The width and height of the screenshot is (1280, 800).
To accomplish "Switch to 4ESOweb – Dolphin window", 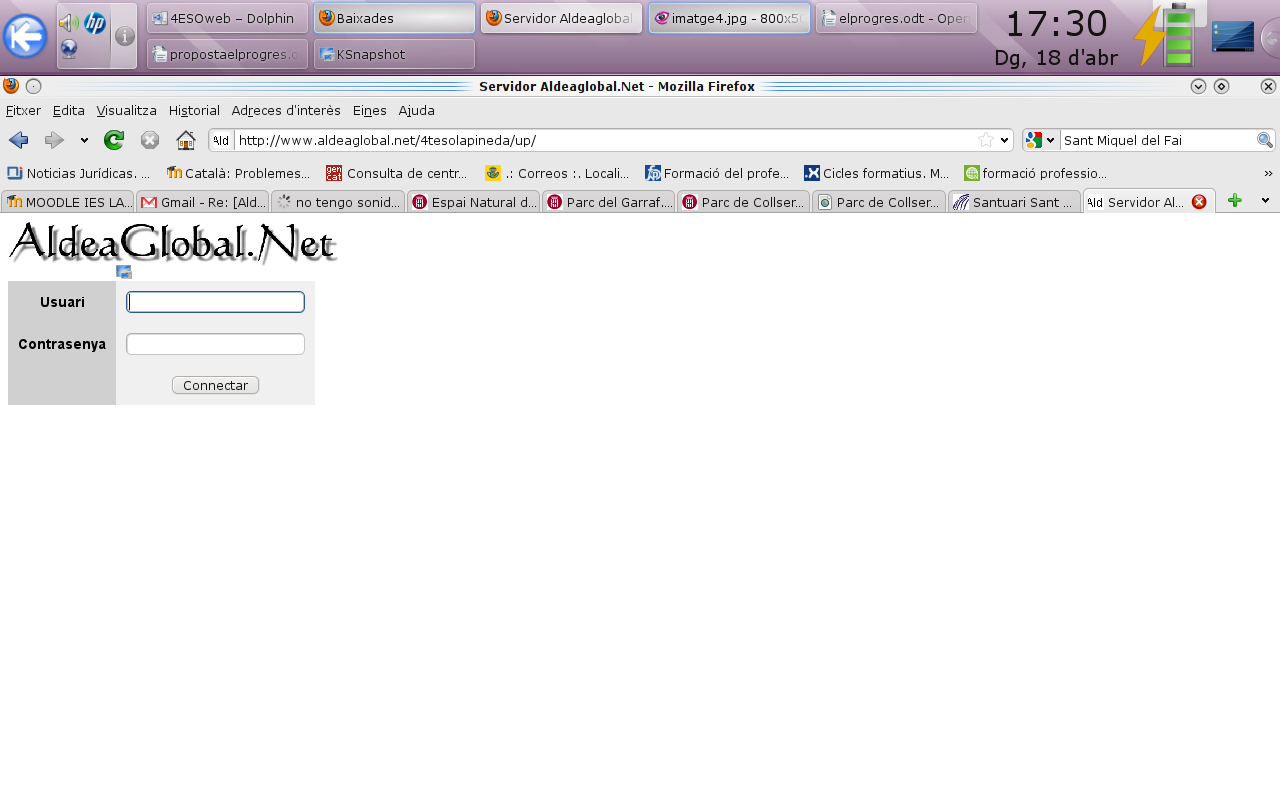I will coord(227,18).
